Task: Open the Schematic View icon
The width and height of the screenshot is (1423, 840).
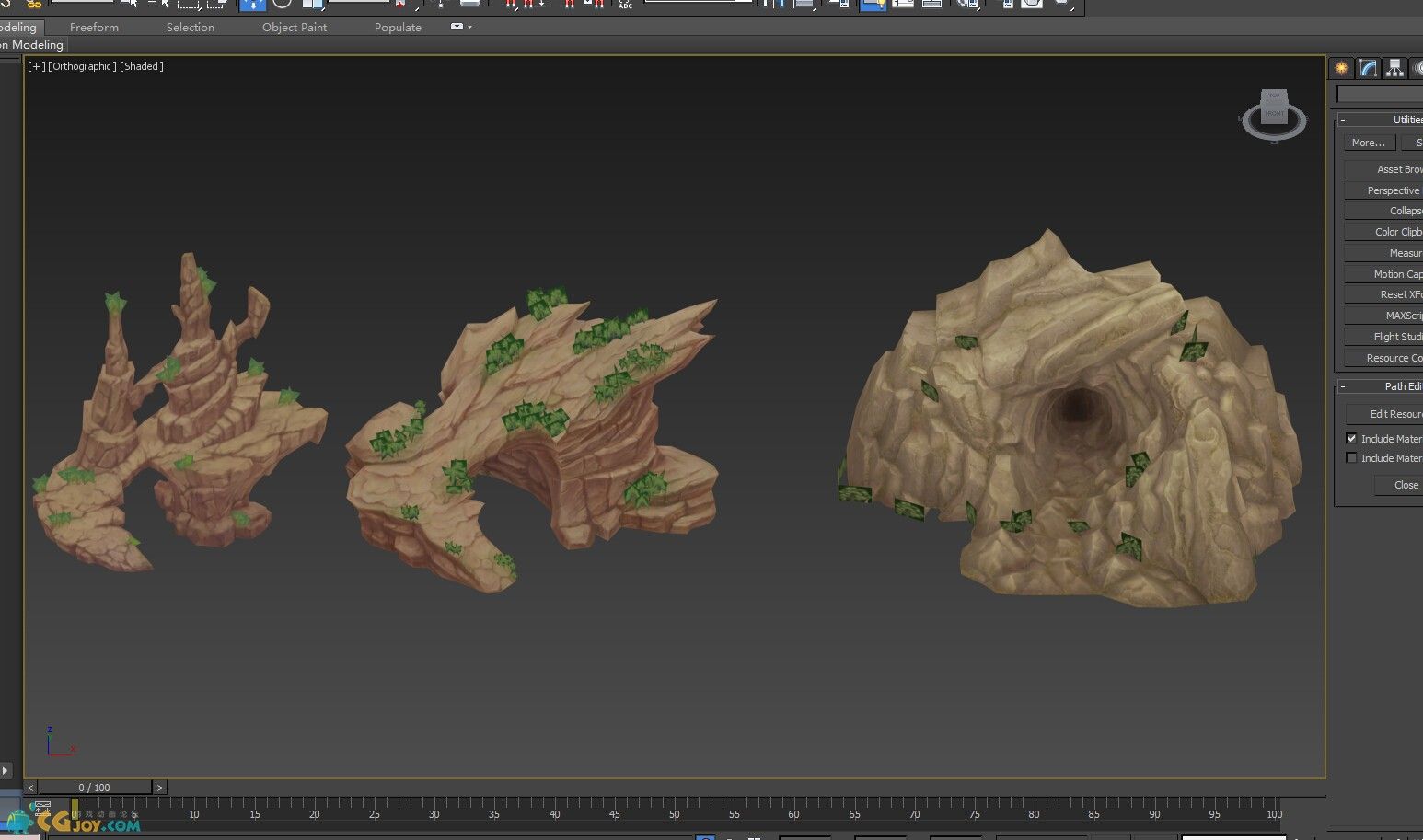Action: point(931,5)
